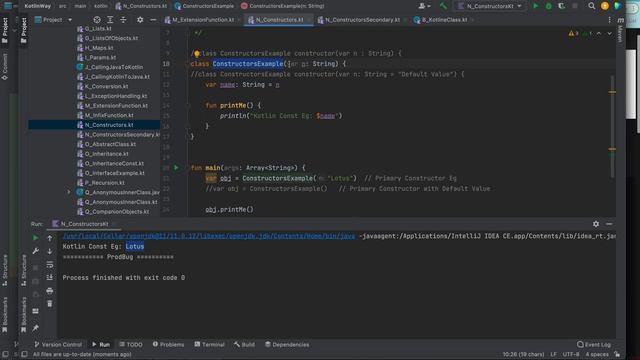Click the warnings indicator in editor corner
The height and width of the screenshot is (360, 640).
[x=573, y=33]
